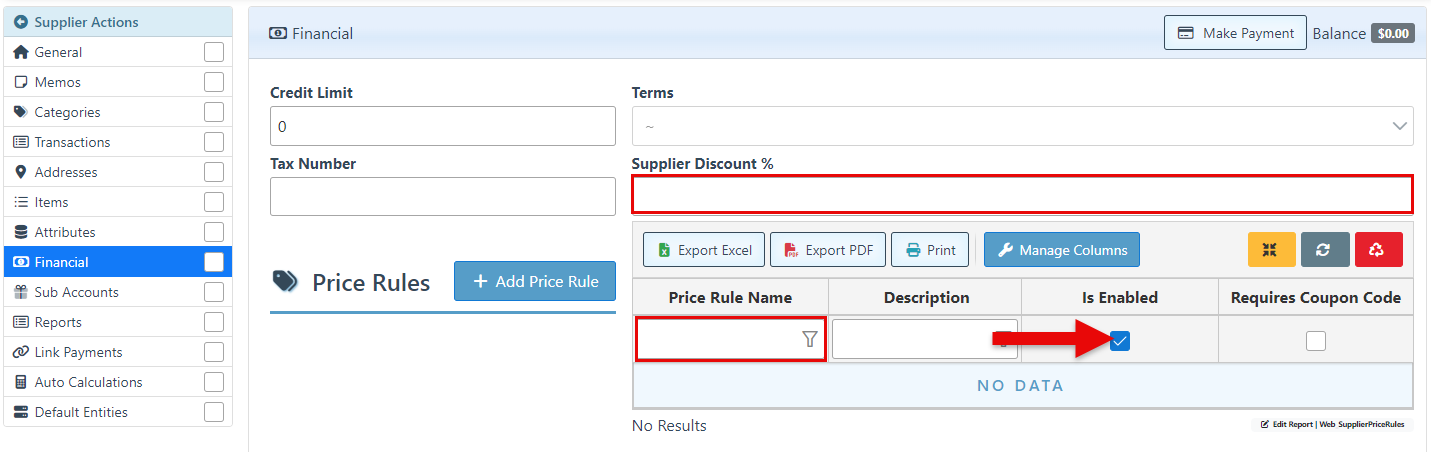The image size is (1431, 452).
Task: Click the gray refresh icon button
Action: (x=1324, y=250)
